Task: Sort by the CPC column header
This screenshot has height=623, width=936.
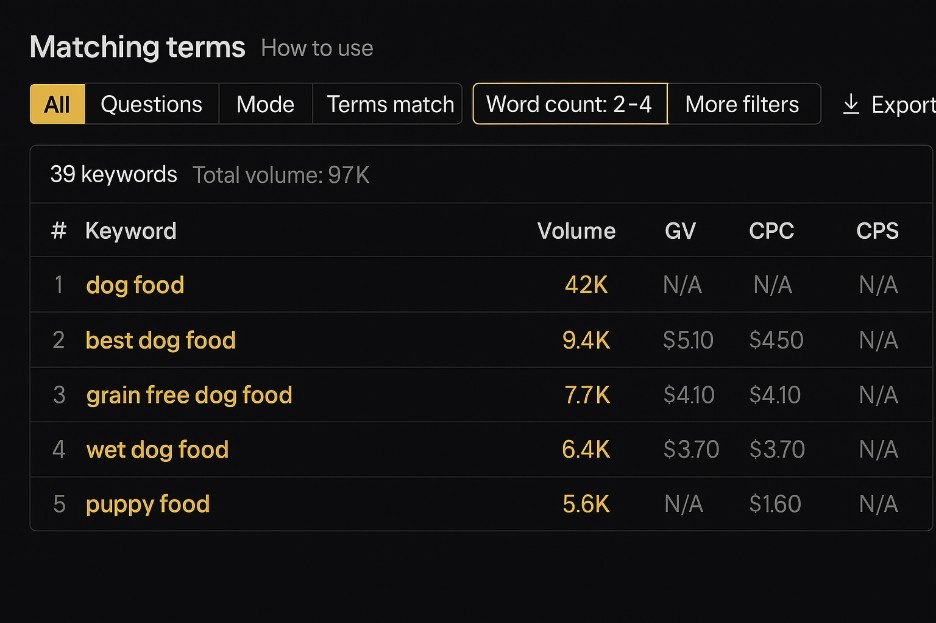Action: click(771, 231)
